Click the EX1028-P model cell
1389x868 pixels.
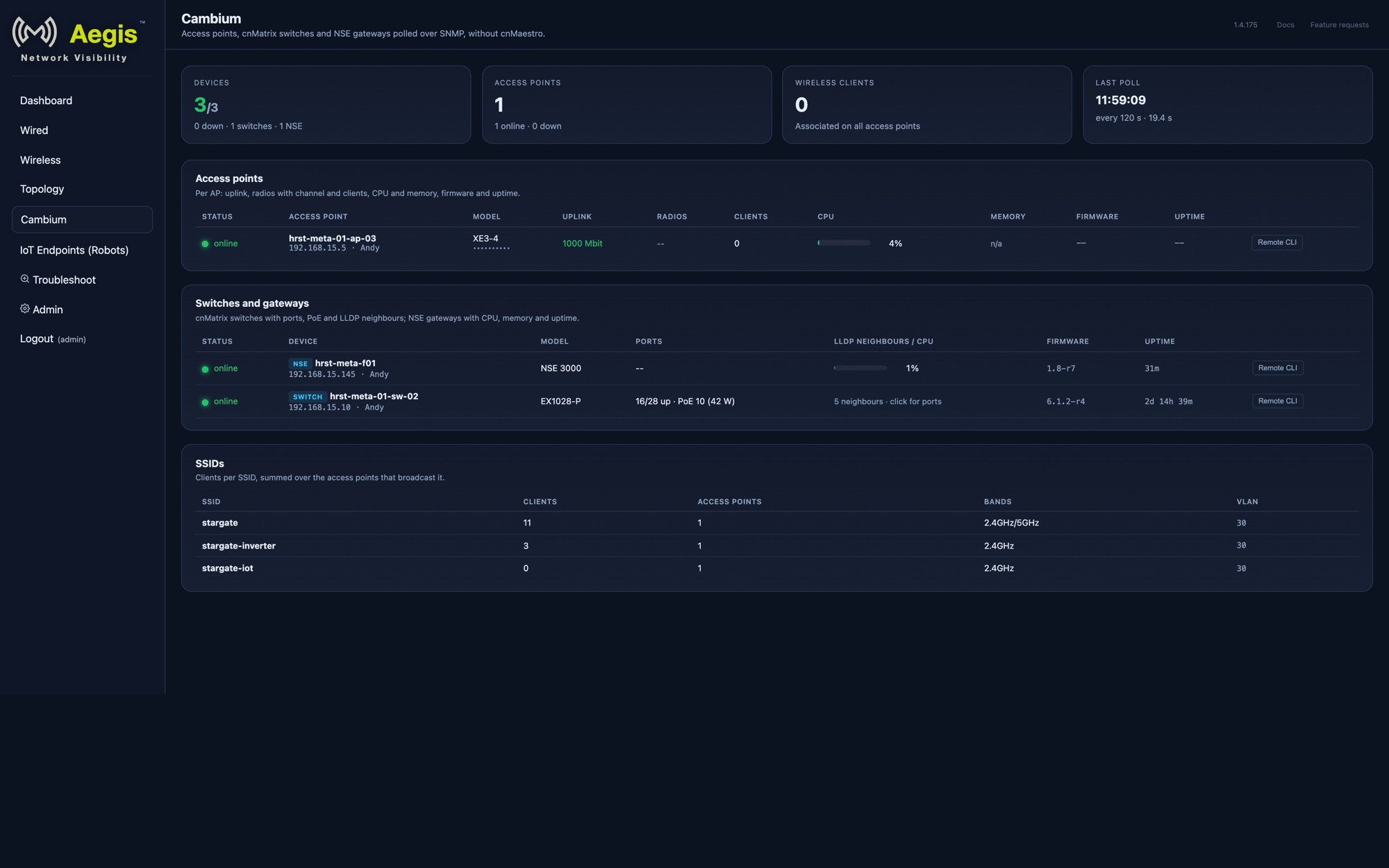click(x=560, y=401)
